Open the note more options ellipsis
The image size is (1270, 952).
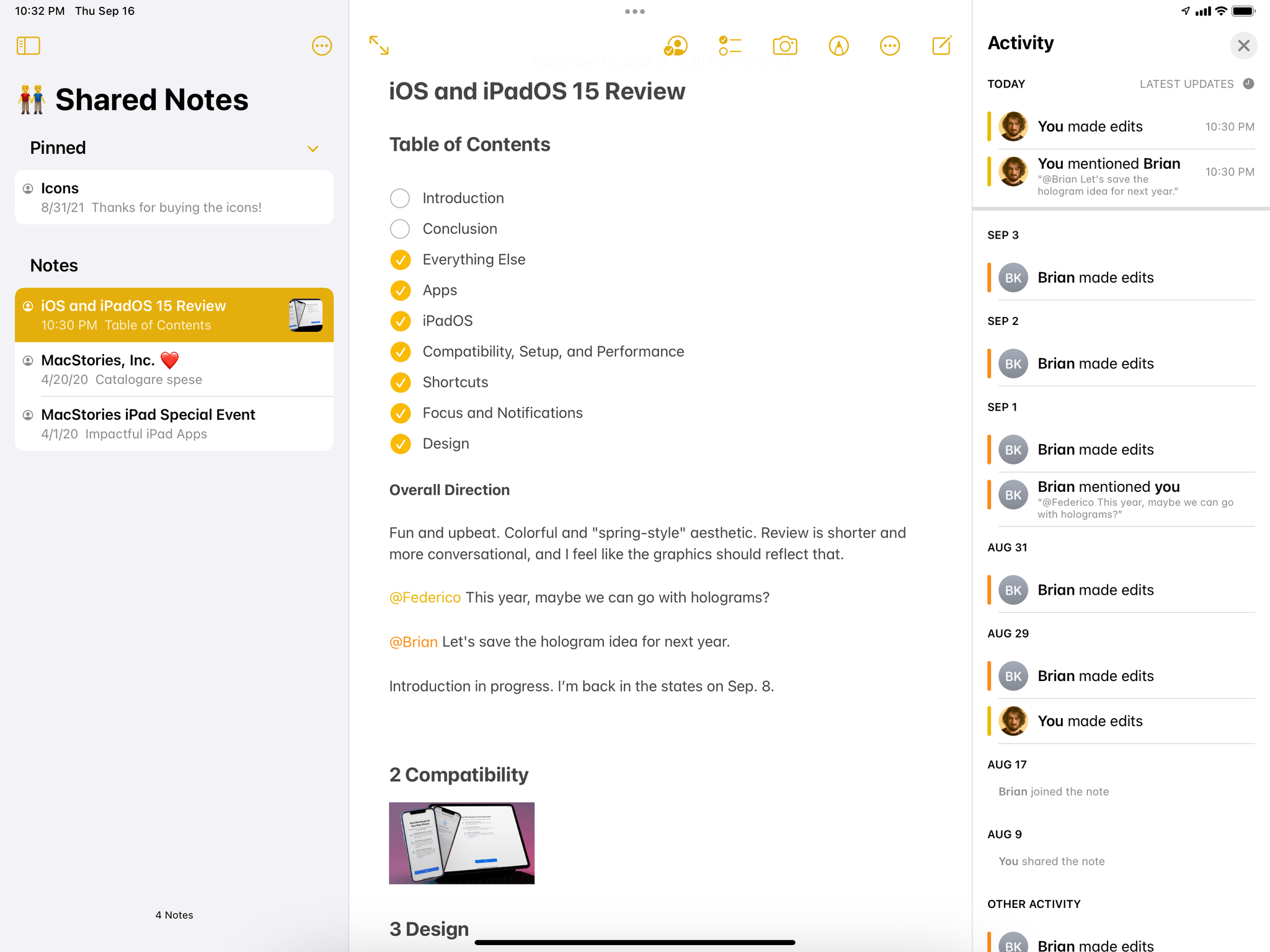(x=890, y=45)
